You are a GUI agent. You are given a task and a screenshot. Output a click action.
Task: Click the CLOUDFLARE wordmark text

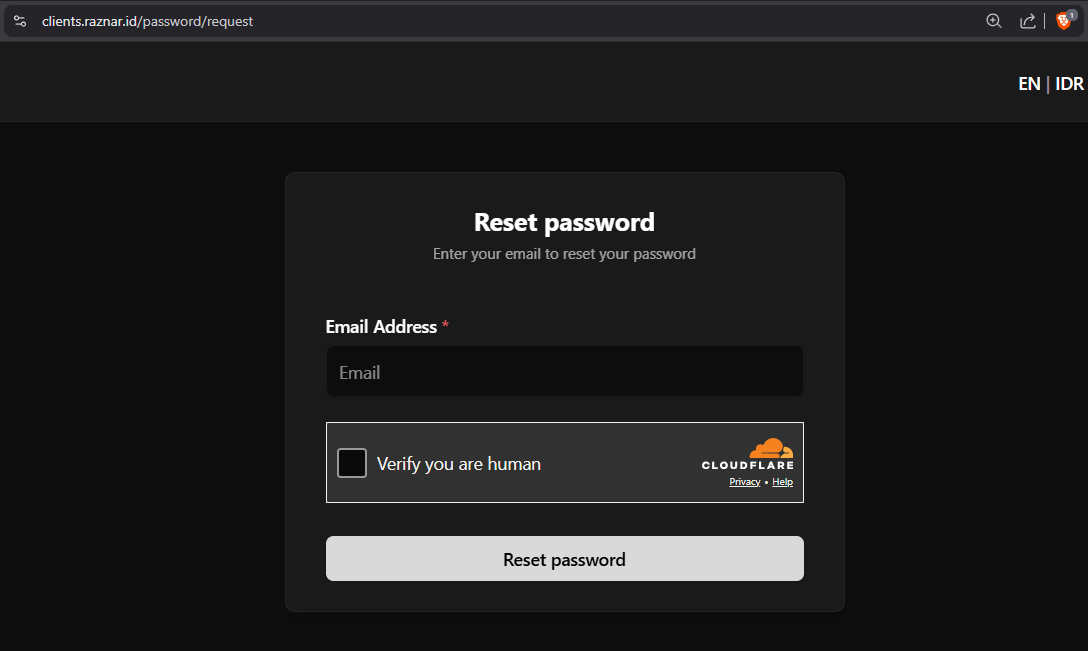(747, 465)
